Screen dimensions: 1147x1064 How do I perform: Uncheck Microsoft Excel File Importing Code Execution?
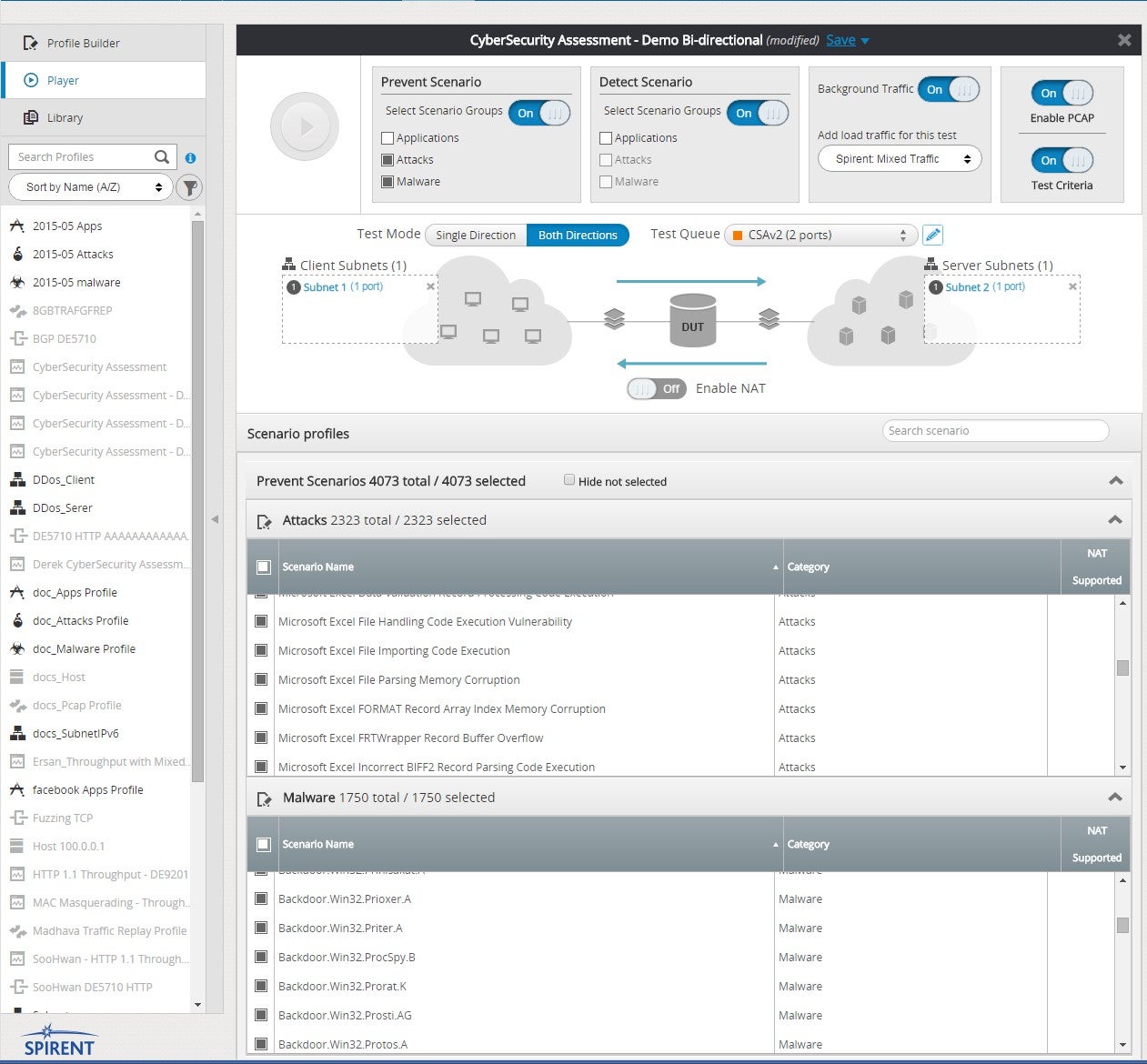pyautogui.click(x=261, y=650)
